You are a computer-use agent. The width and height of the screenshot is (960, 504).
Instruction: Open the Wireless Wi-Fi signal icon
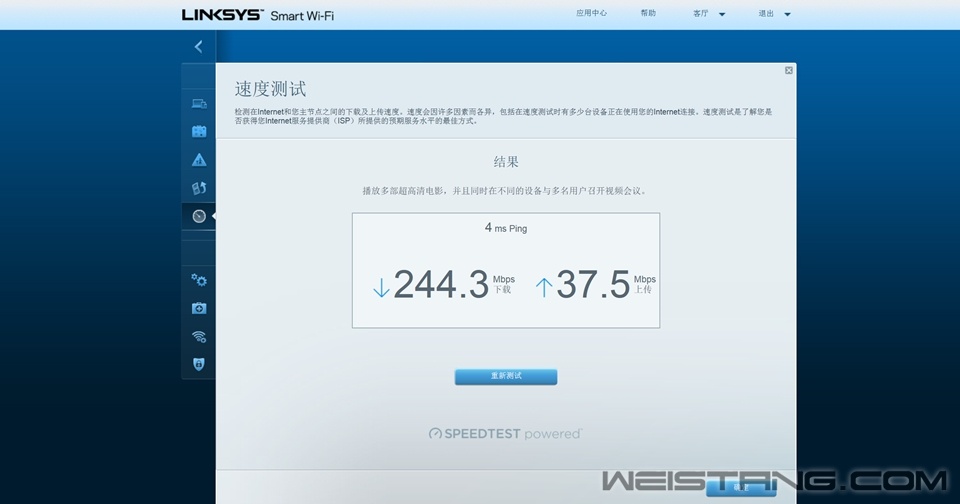(199, 337)
